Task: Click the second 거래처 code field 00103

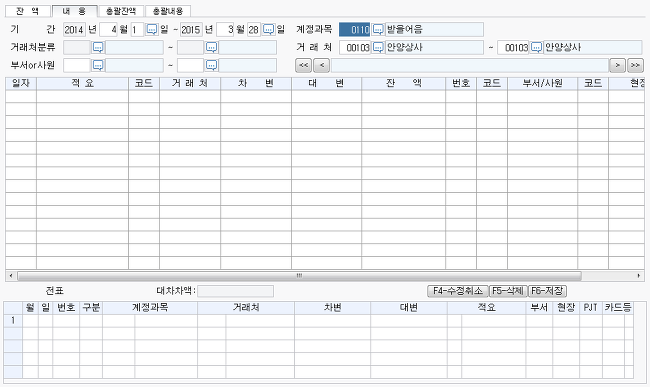Action: (513, 48)
